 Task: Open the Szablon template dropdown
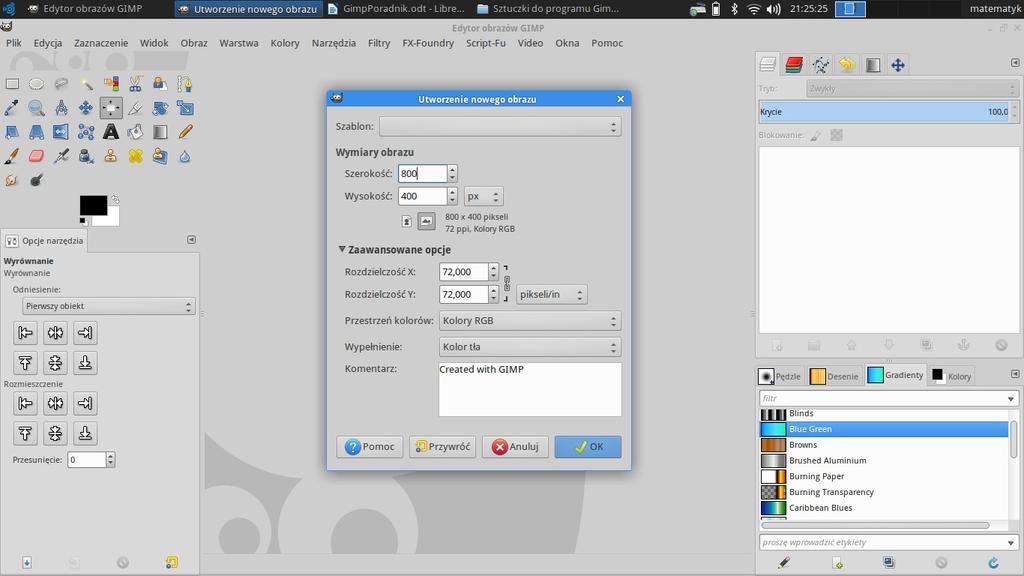500,127
